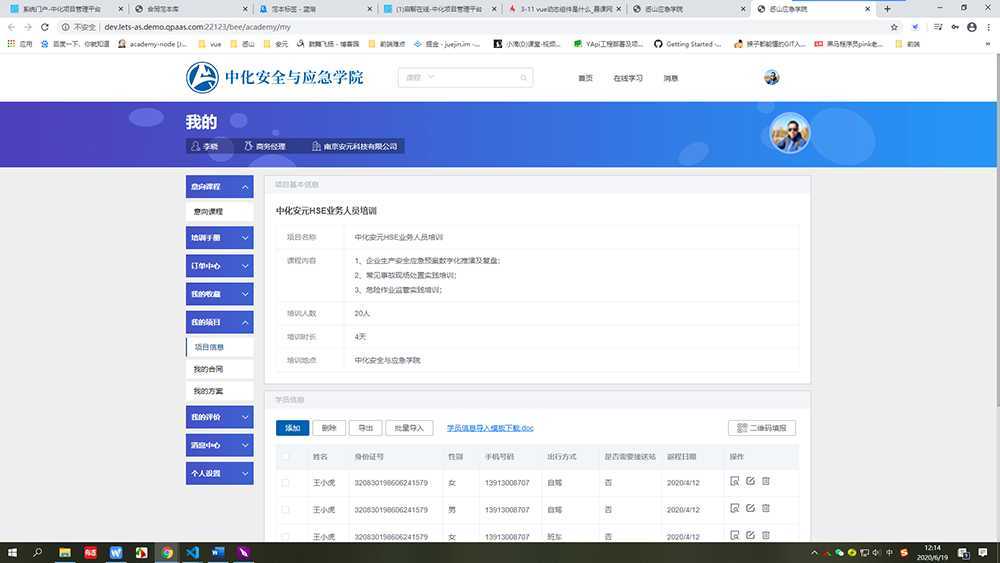Tick the select-all checkbox in the table header
1000x563 pixels.
[285, 457]
